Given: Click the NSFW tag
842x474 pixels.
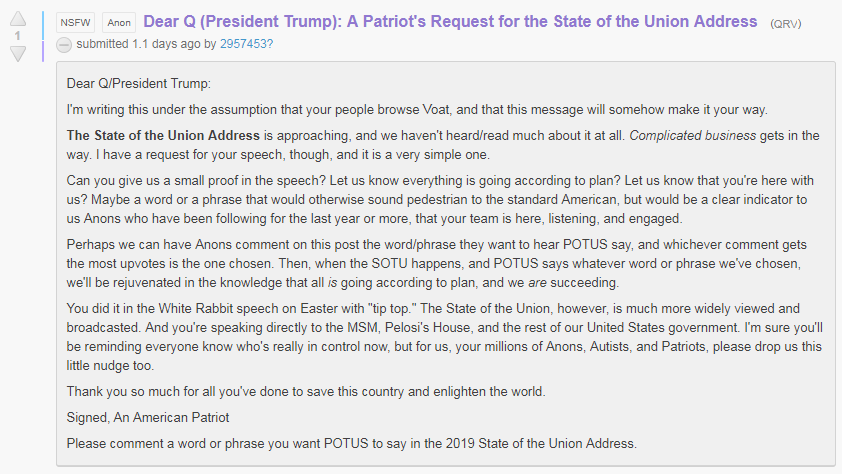Looking at the screenshot, I should tap(75, 23).
